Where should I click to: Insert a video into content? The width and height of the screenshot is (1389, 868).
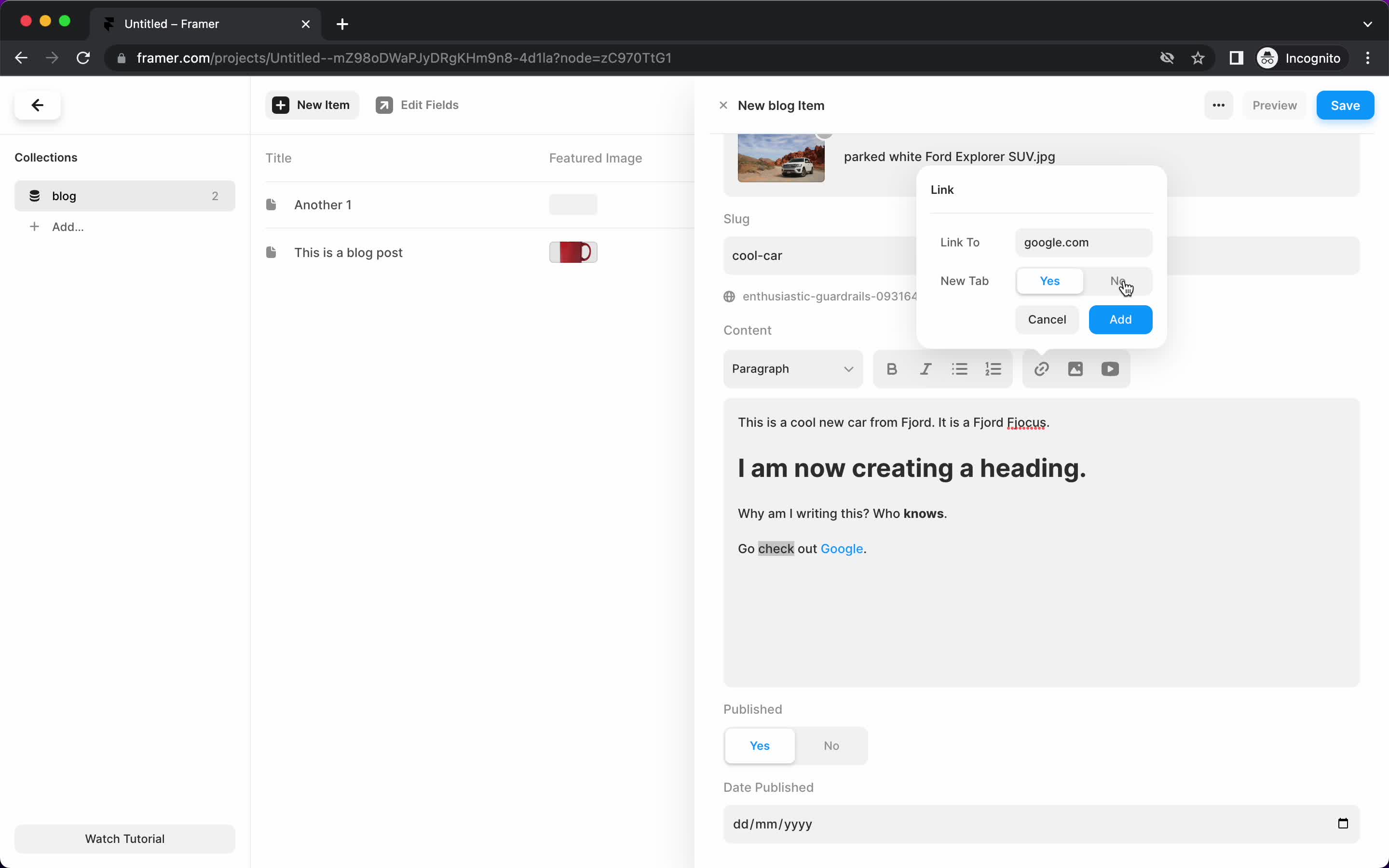(x=1109, y=369)
